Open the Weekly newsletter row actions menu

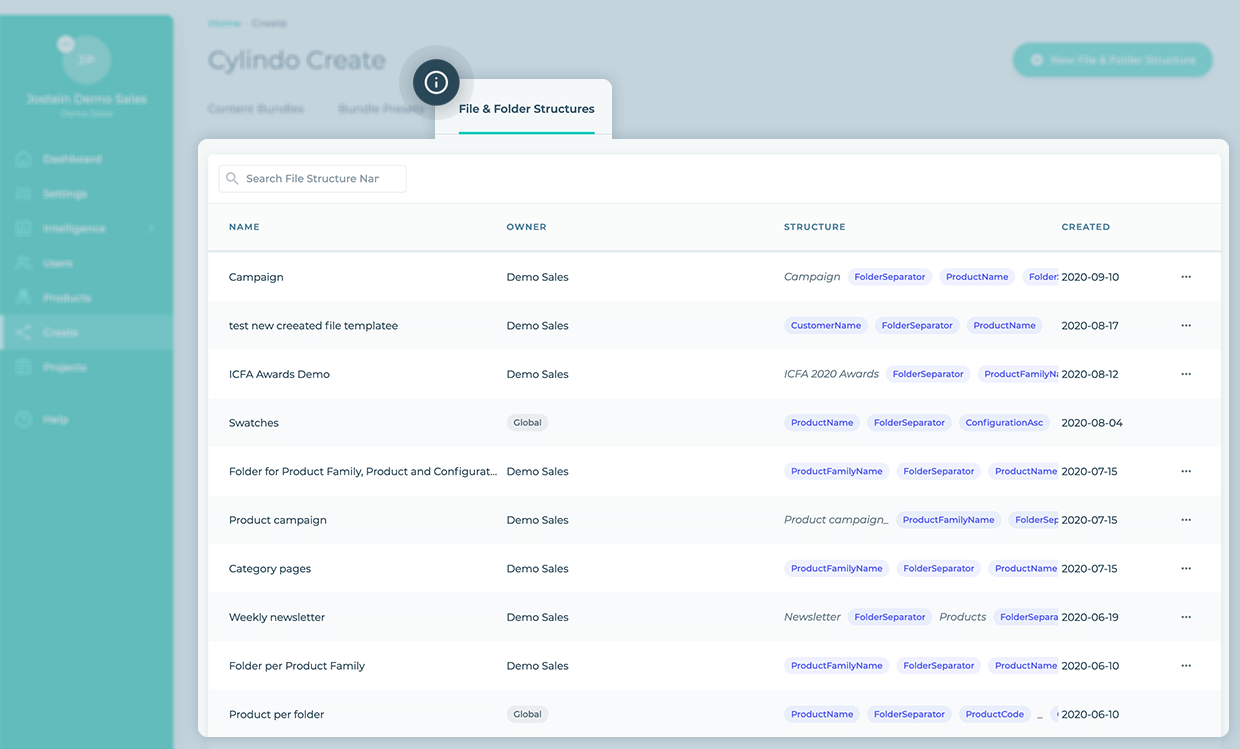[x=1186, y=616]
